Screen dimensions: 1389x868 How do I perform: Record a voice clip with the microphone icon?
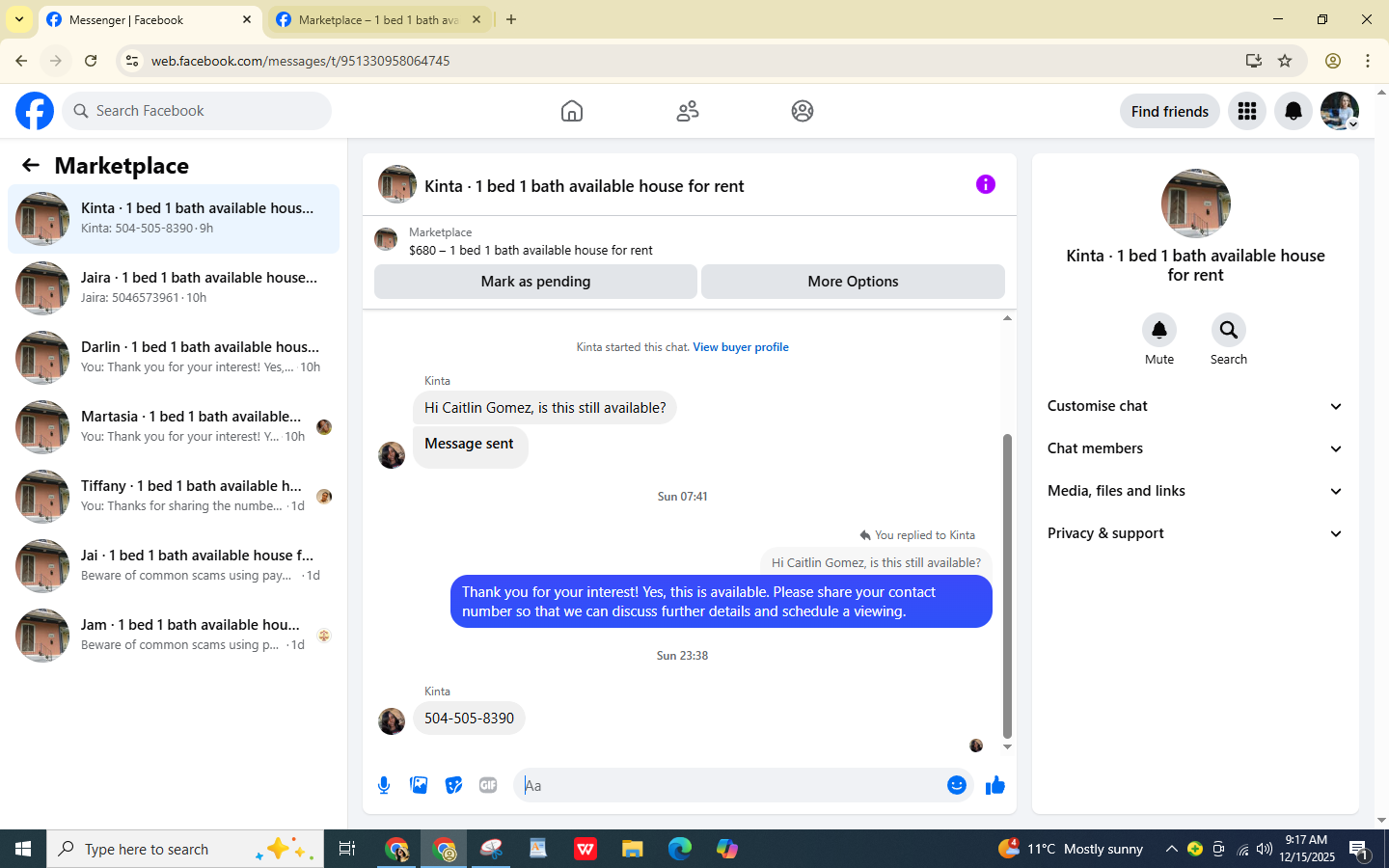[384, 785]
